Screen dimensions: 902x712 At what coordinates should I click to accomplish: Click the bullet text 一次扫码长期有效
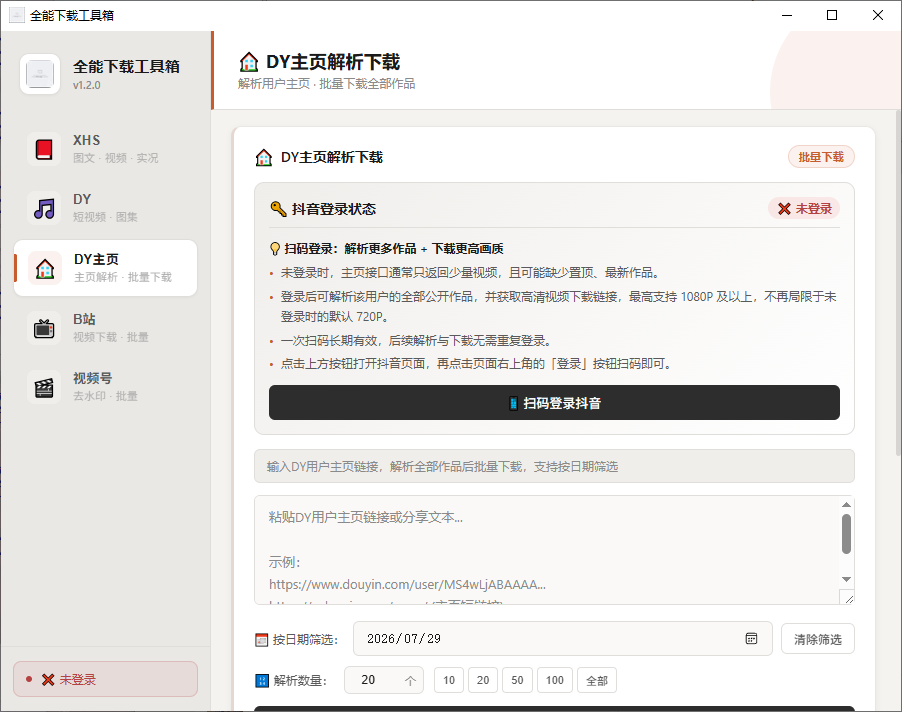416,340
